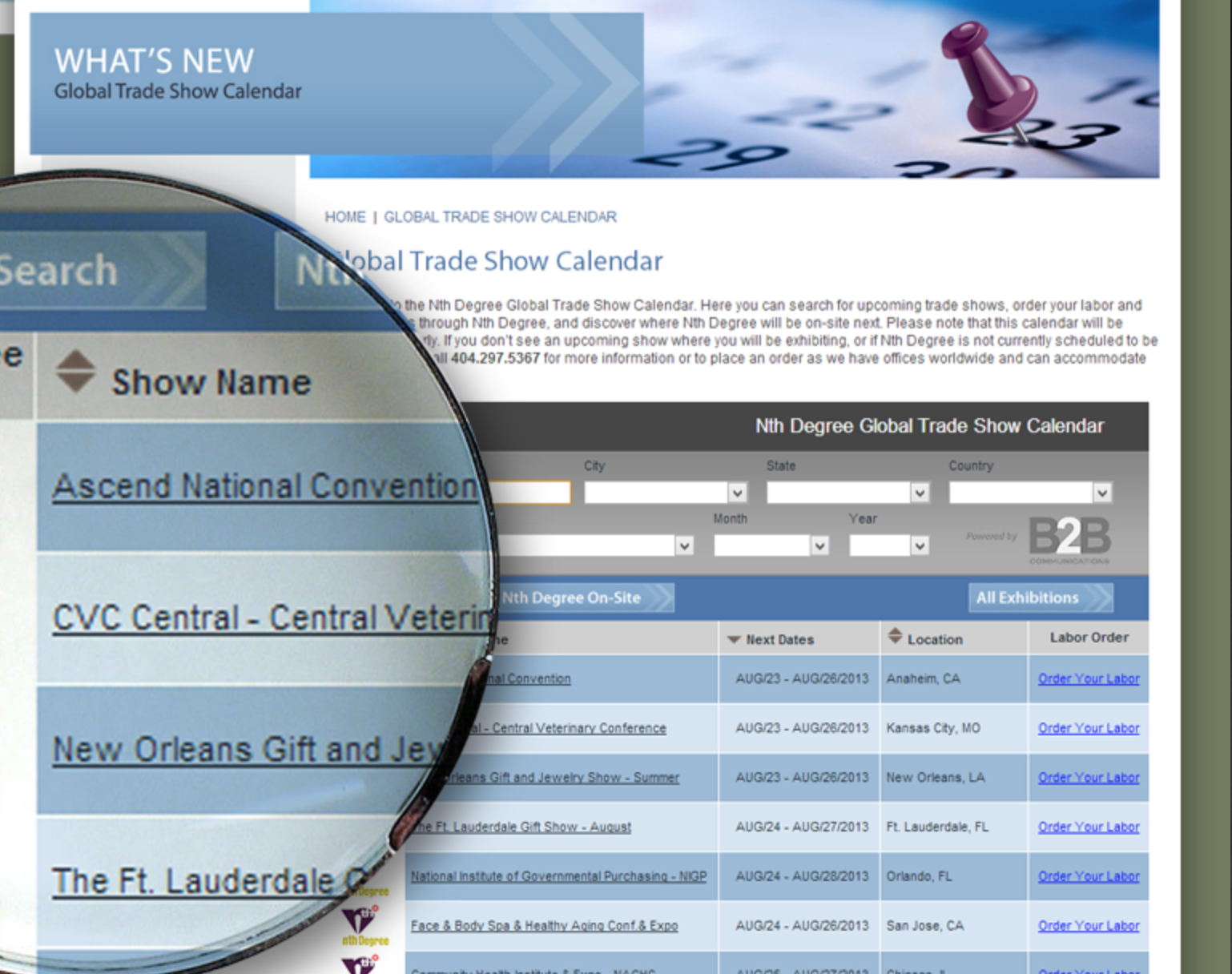
Task: Expand the State dropdown
Action: point(920,493)
